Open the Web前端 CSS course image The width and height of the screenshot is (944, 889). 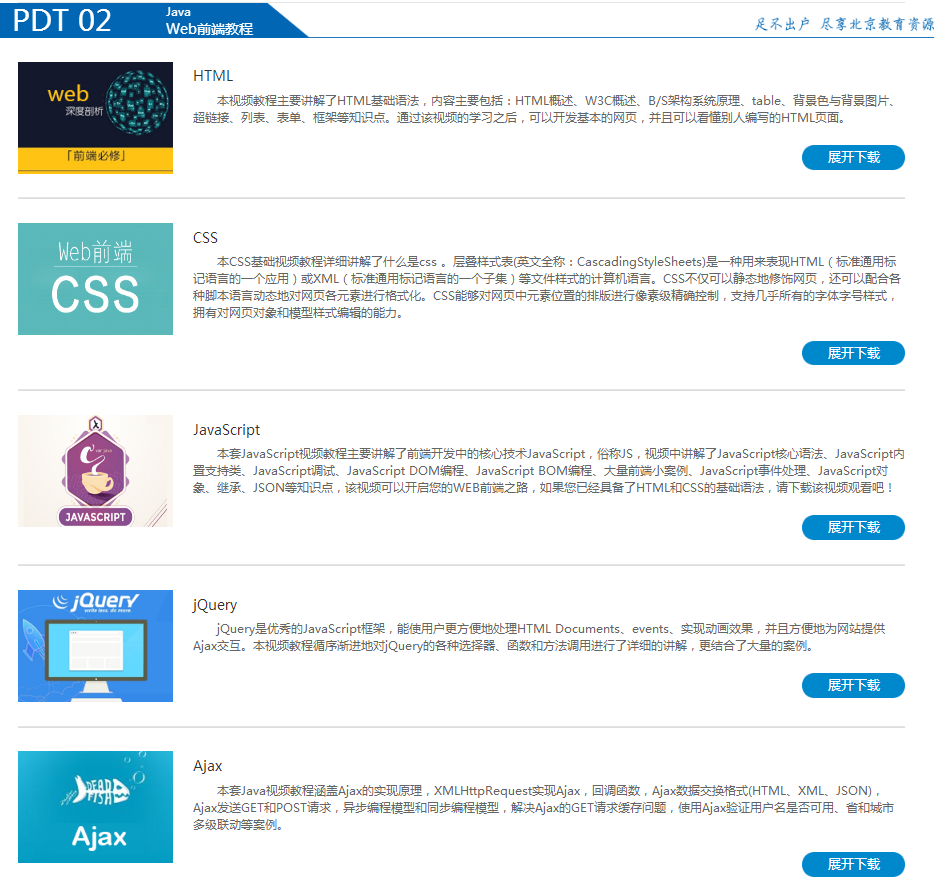point(95,279)
